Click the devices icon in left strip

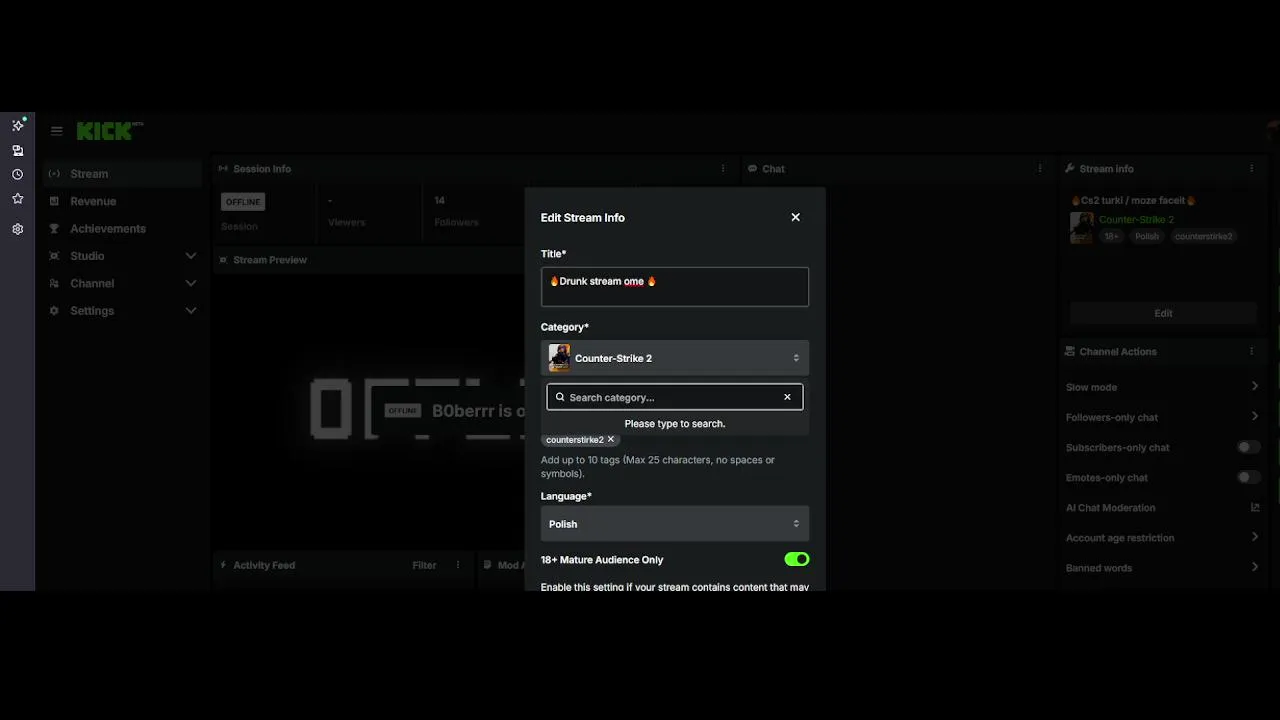point(18,150)
